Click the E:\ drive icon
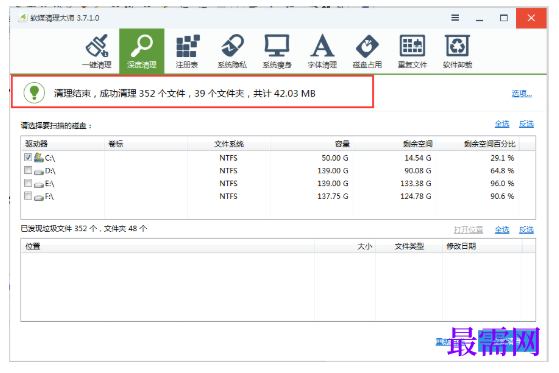Screen dimensions: 559x373 [39, 184]
